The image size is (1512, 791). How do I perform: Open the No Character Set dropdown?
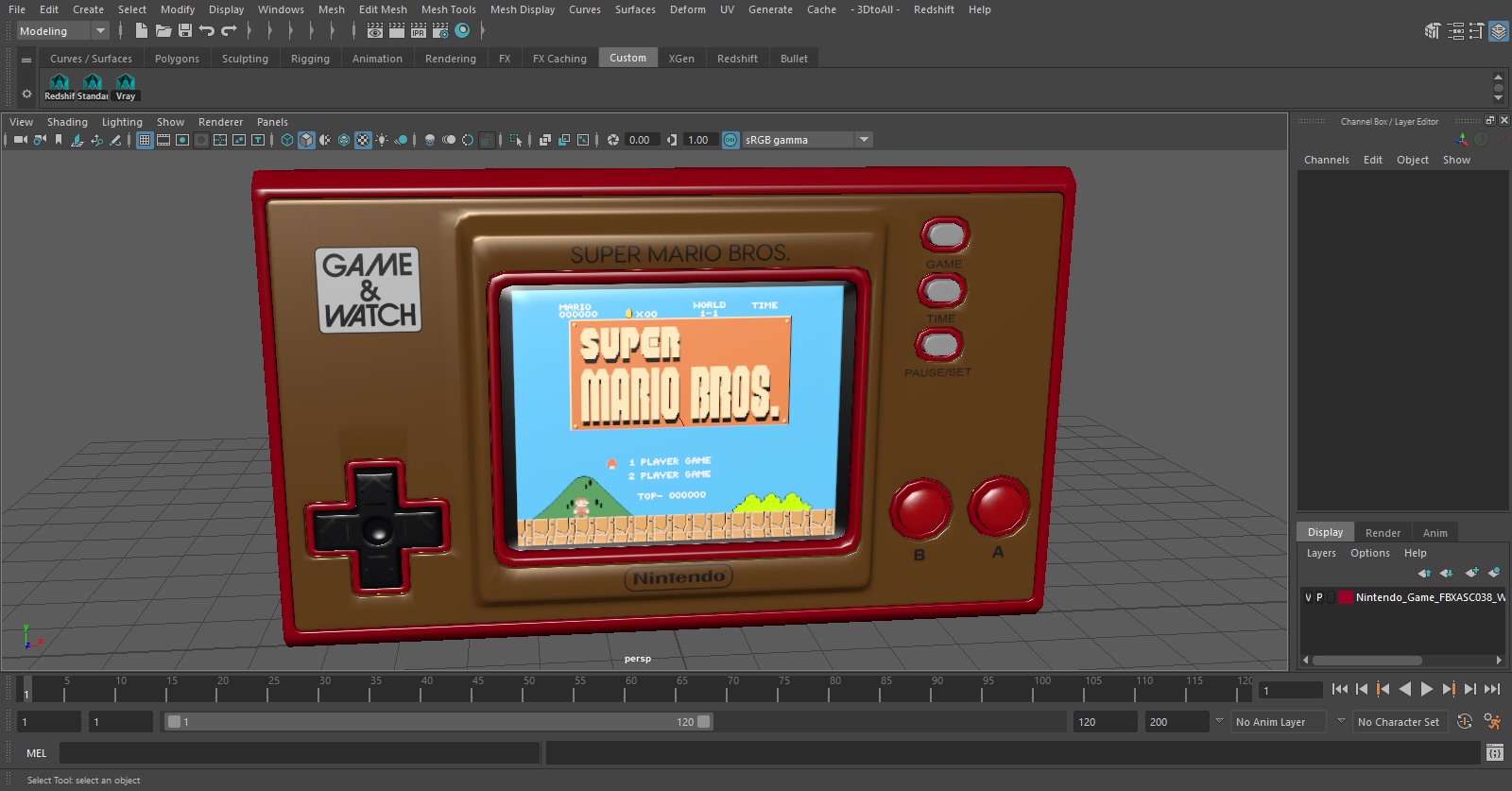(1400, 721)
